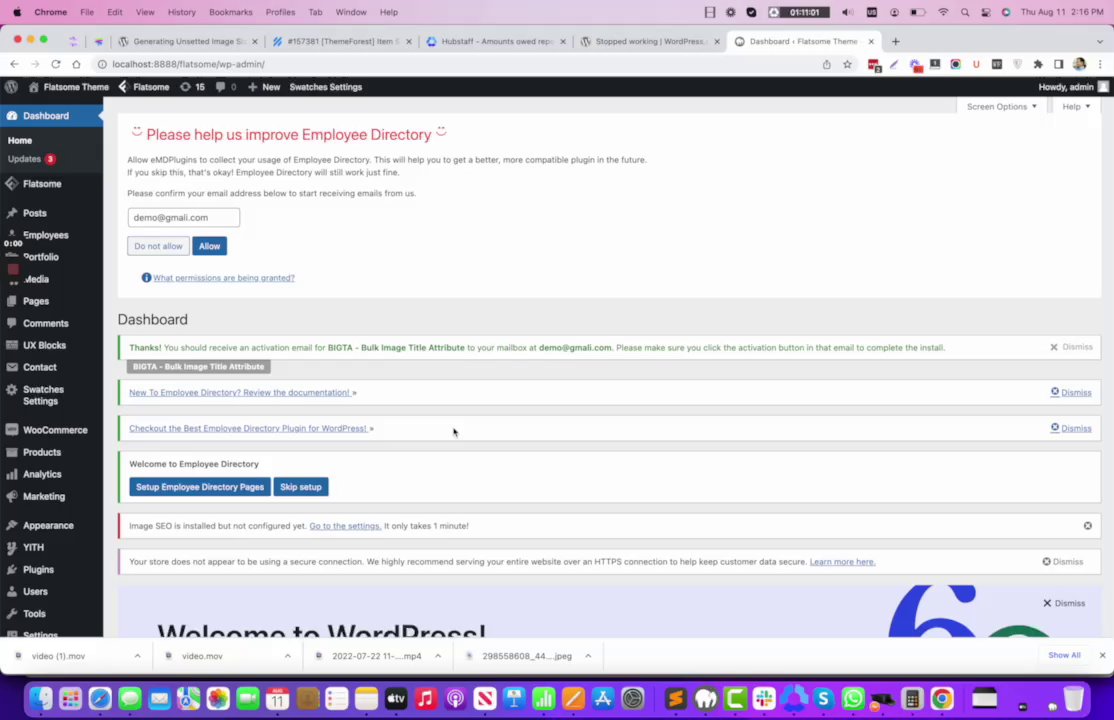Open the Howdy, admin account menu

1073,87
